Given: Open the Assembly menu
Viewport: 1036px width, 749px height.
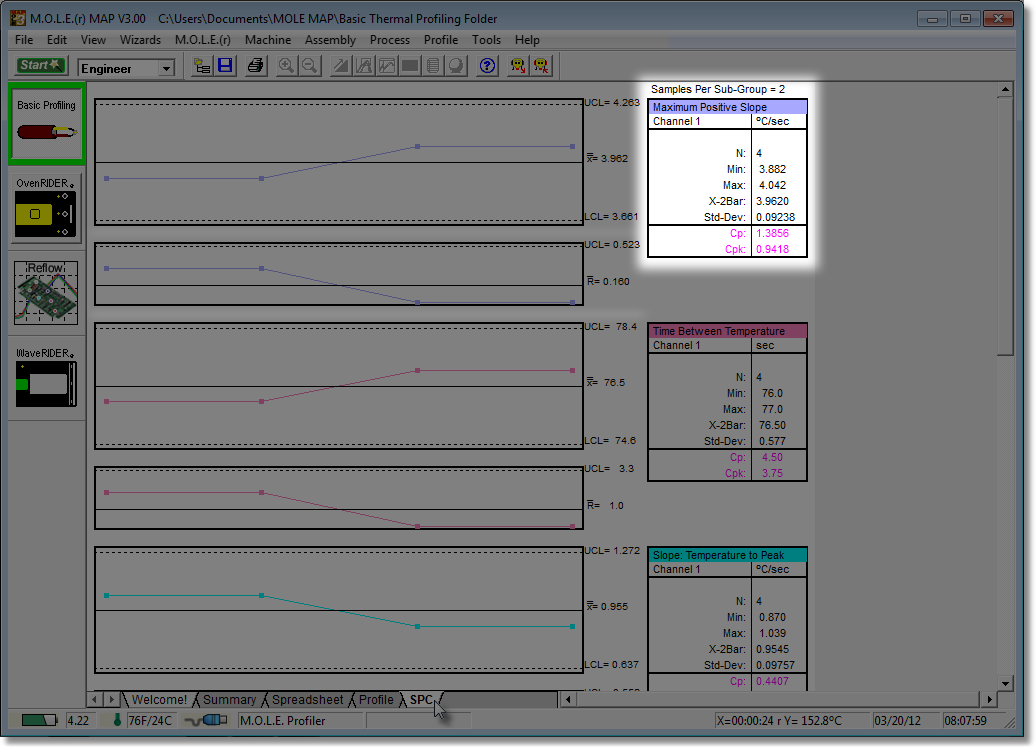Looking at the screenshot, I should pos(330,40).
